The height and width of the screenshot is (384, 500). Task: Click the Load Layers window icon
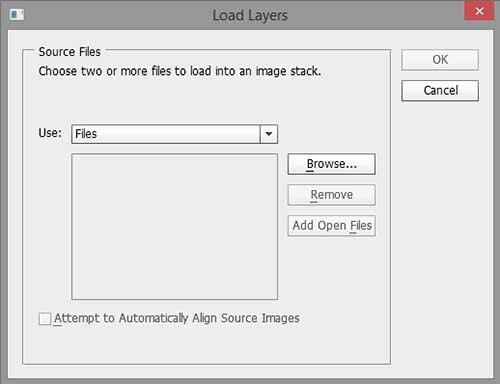(17, 15)
